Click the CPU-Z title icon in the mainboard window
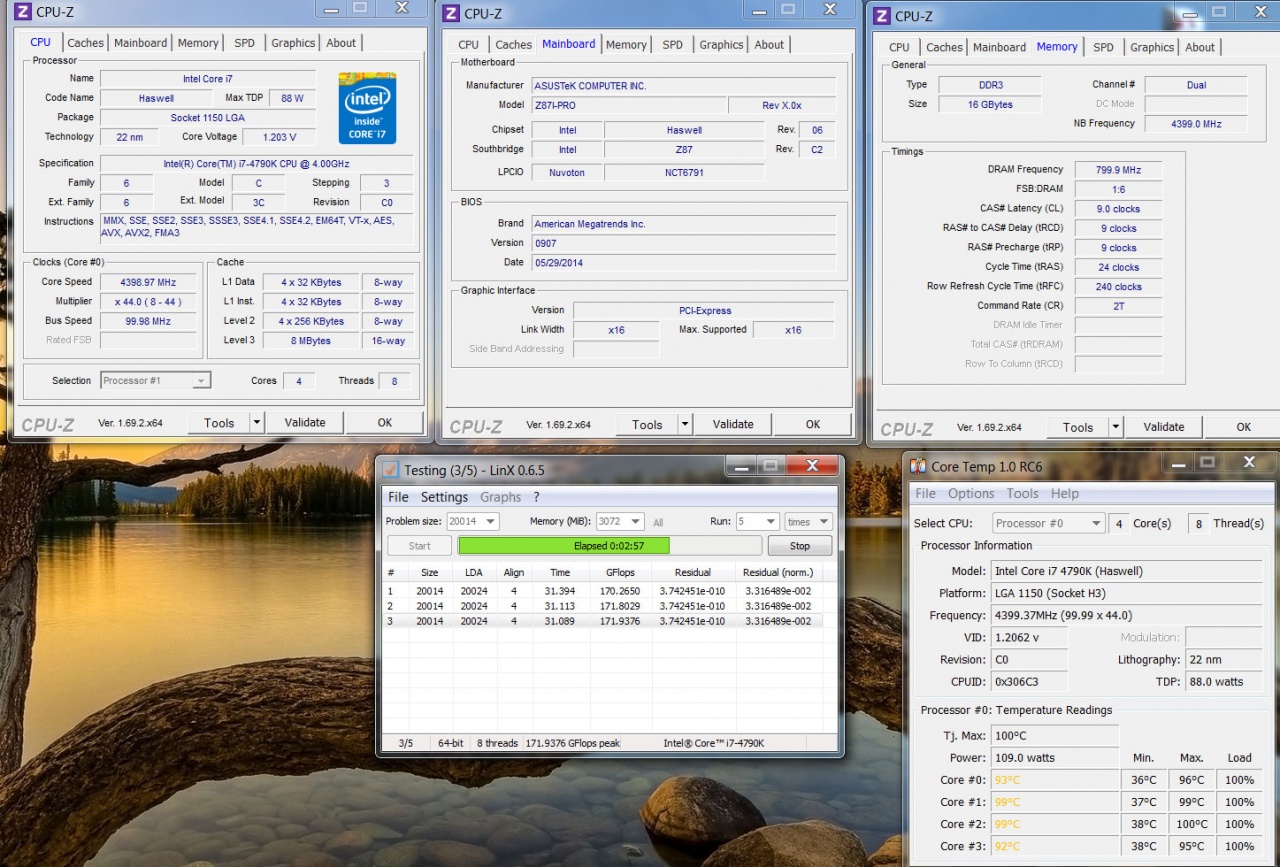This screenshot has width=1280, height=867. [x=451, y=13]
